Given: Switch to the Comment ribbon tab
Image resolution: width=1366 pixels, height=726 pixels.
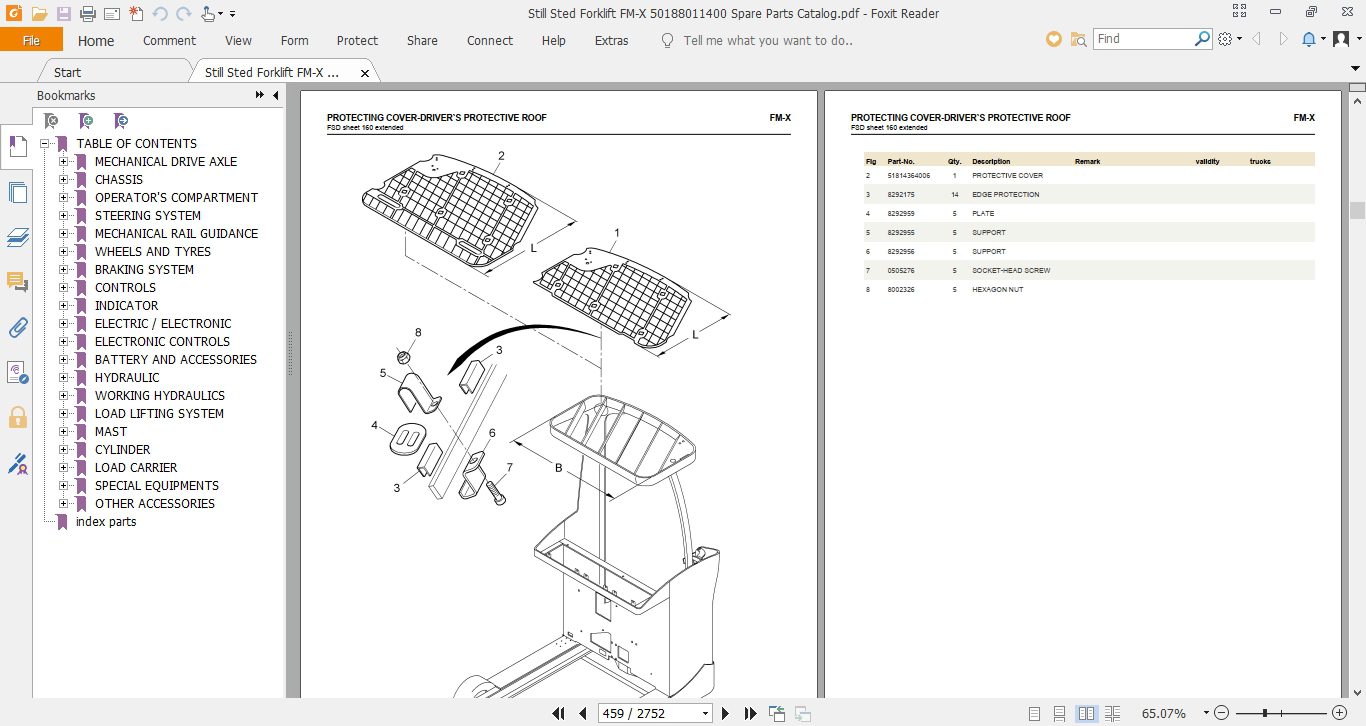Looking at the screenshot, I should point(169,40).
